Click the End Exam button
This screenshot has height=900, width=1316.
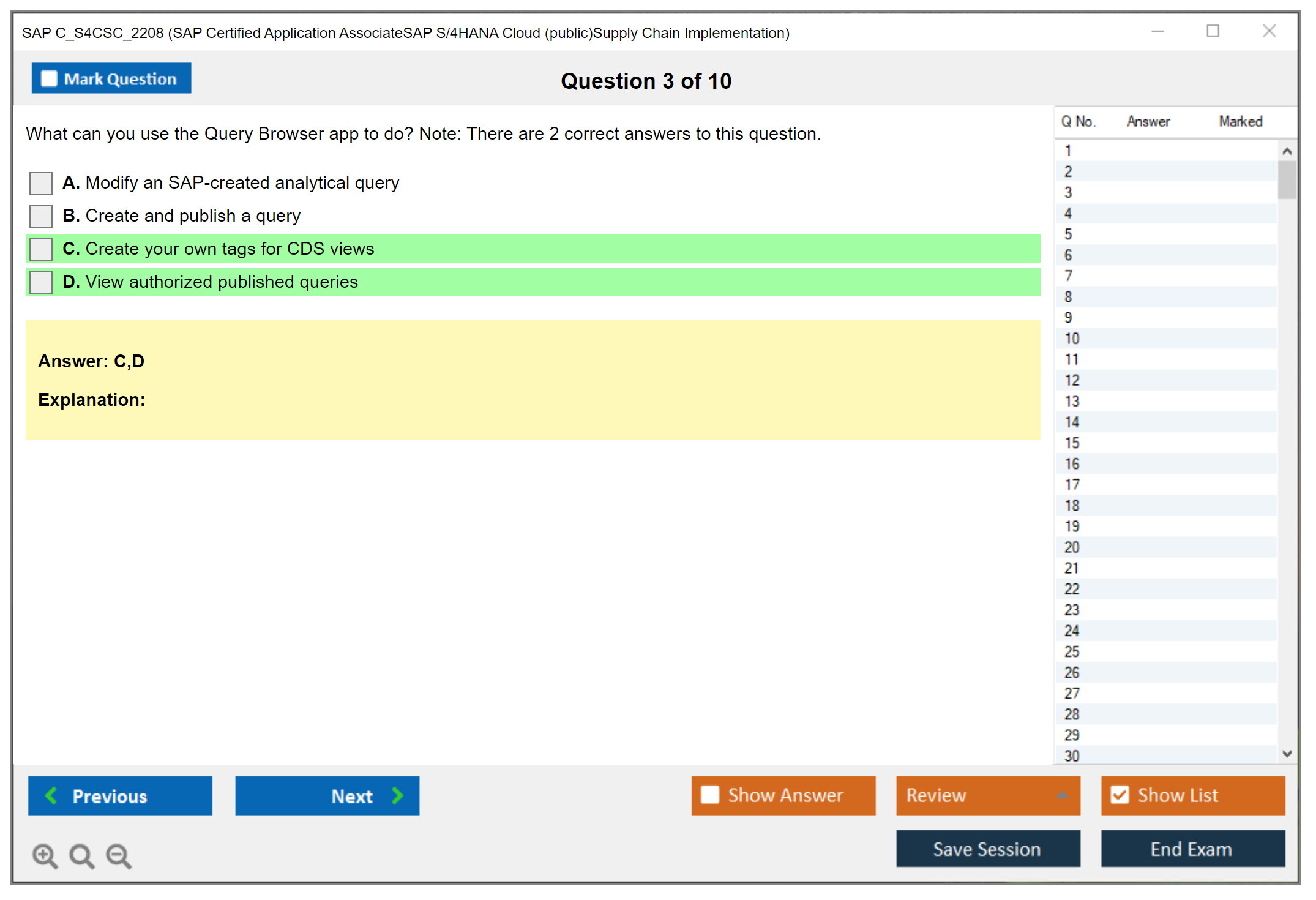pyautogui.click(x=1192, y=849)
